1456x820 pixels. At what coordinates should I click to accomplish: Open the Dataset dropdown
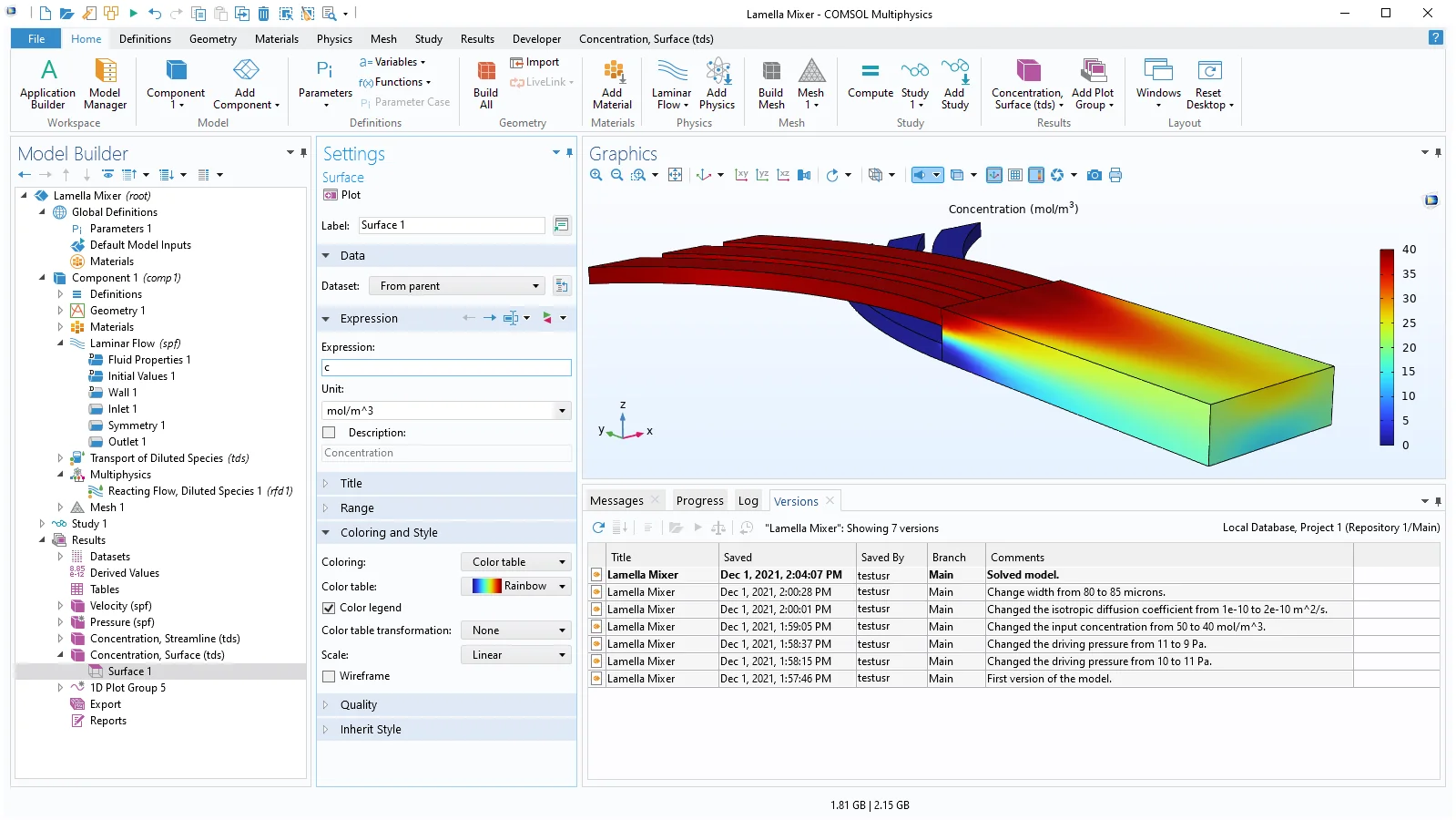pos(457,286)
